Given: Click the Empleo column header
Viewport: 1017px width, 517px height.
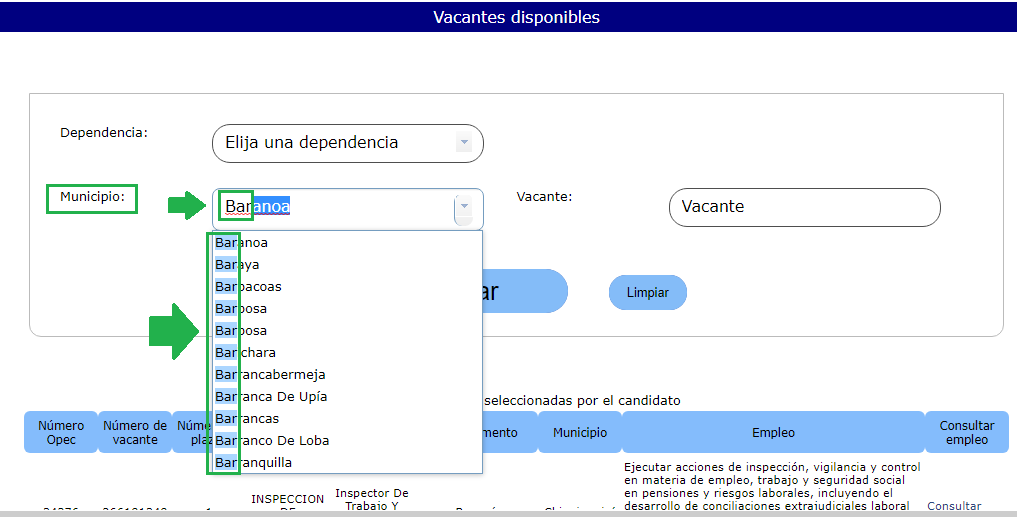Looking at the screenshot, I should pos(773,432).
